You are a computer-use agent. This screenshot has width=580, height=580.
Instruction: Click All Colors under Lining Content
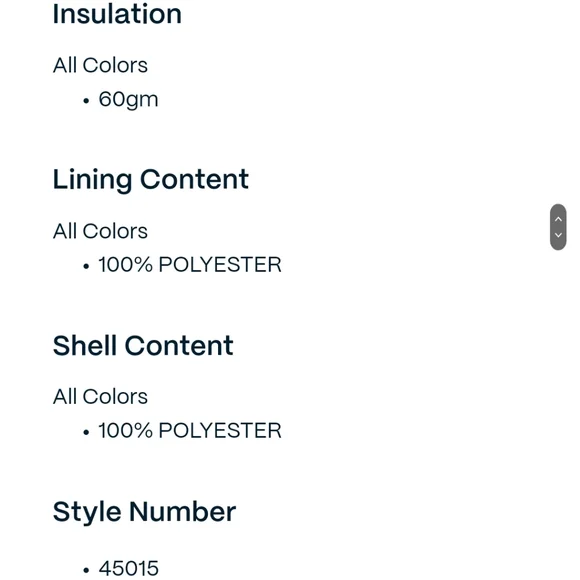(x=100, y=231)
